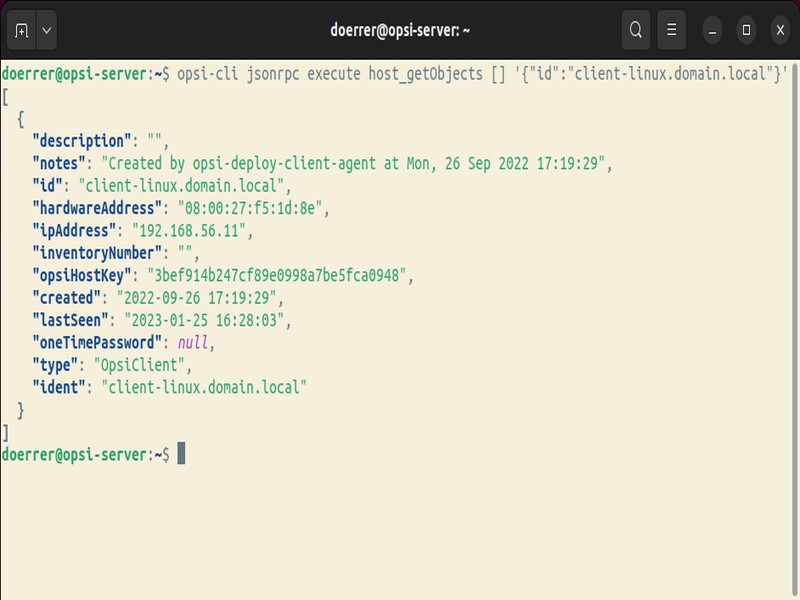800x600 pixels.
Task: Click the new tab plus icon
Action: [21, 29]
